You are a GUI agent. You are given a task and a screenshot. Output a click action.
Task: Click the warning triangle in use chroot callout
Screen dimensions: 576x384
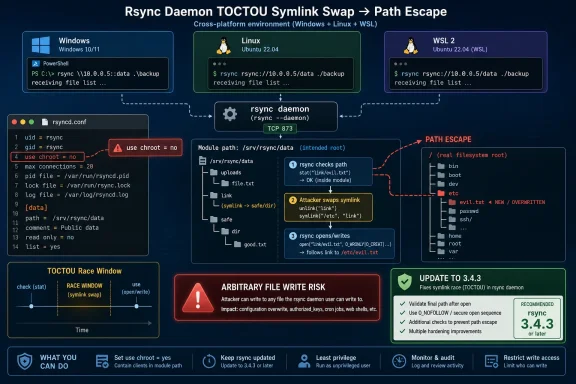[x=118, y=148]
